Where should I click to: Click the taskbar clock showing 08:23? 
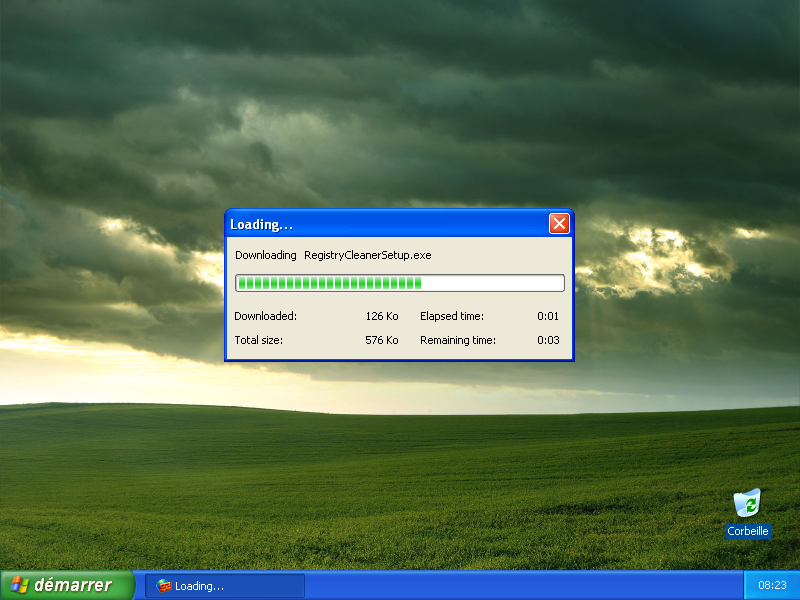772,585
